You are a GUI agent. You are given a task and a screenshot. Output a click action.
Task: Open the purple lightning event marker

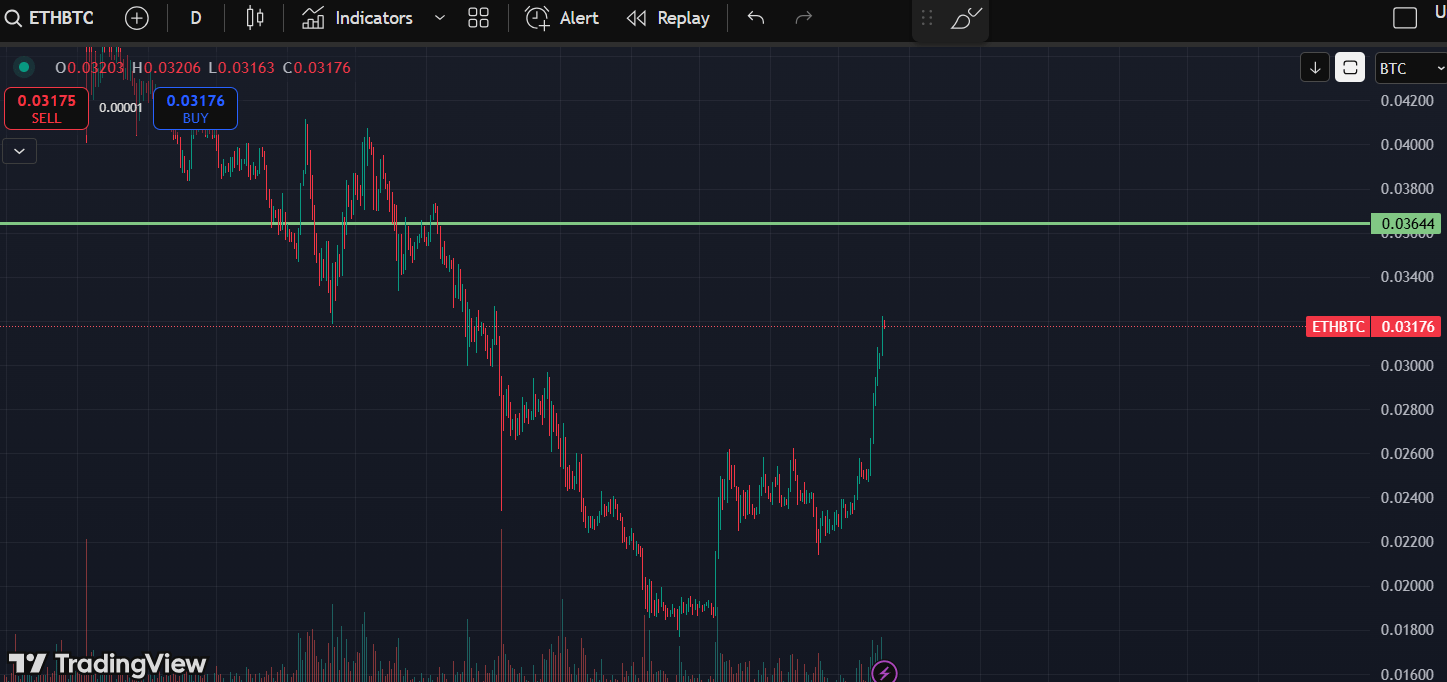pos(884,671)
